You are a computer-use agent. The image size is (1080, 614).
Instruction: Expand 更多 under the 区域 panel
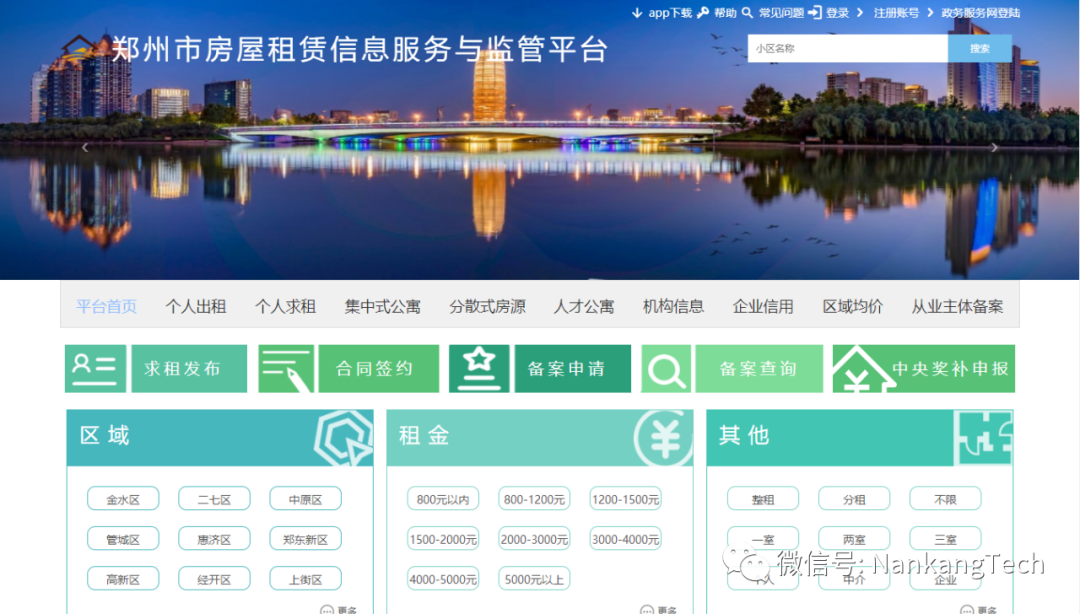click(x=339, y=609)
